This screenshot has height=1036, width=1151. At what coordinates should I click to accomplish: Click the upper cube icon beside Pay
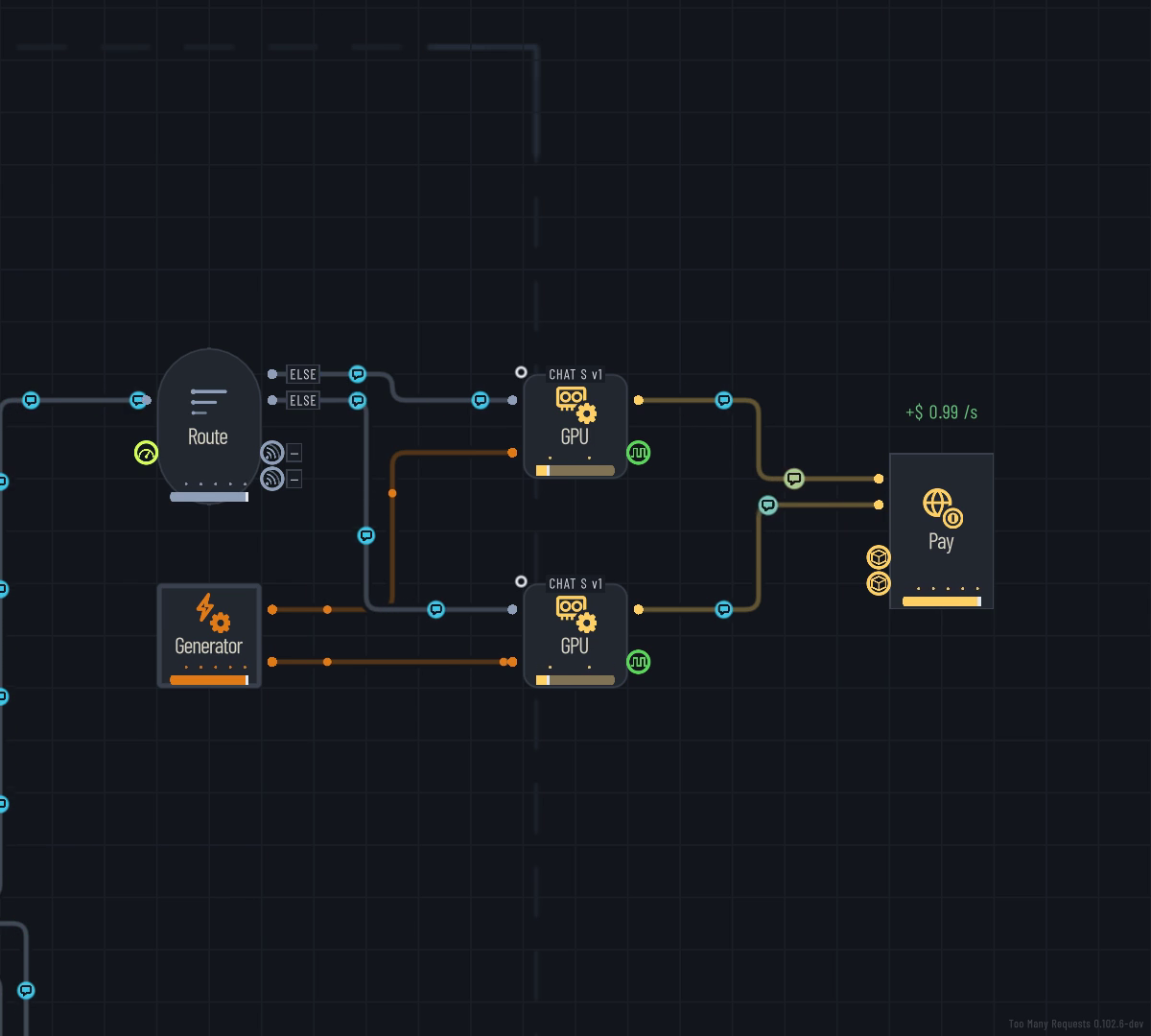point(879,557)
